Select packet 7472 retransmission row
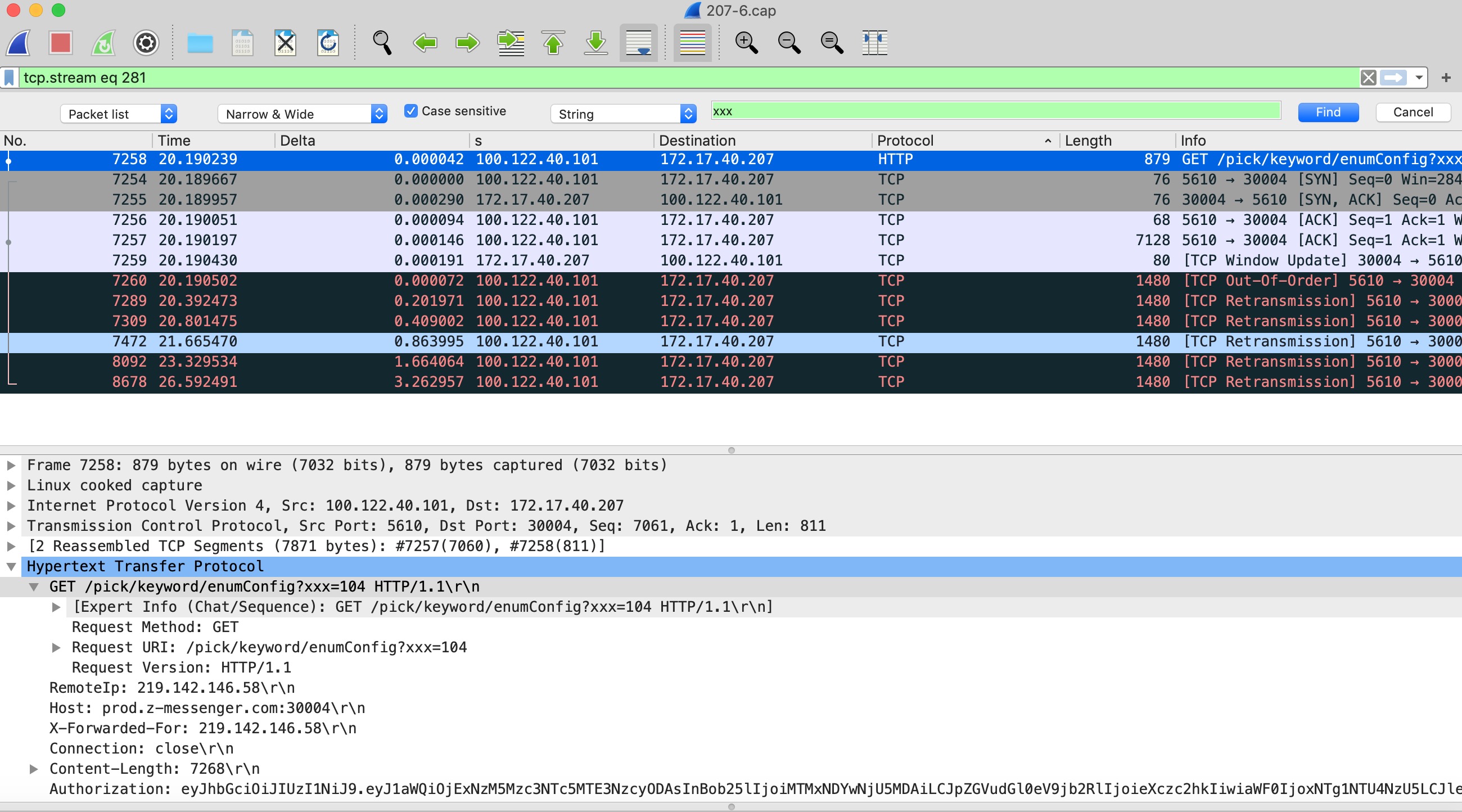This screenshot has height=812, width=1462. tap(731, 342)
